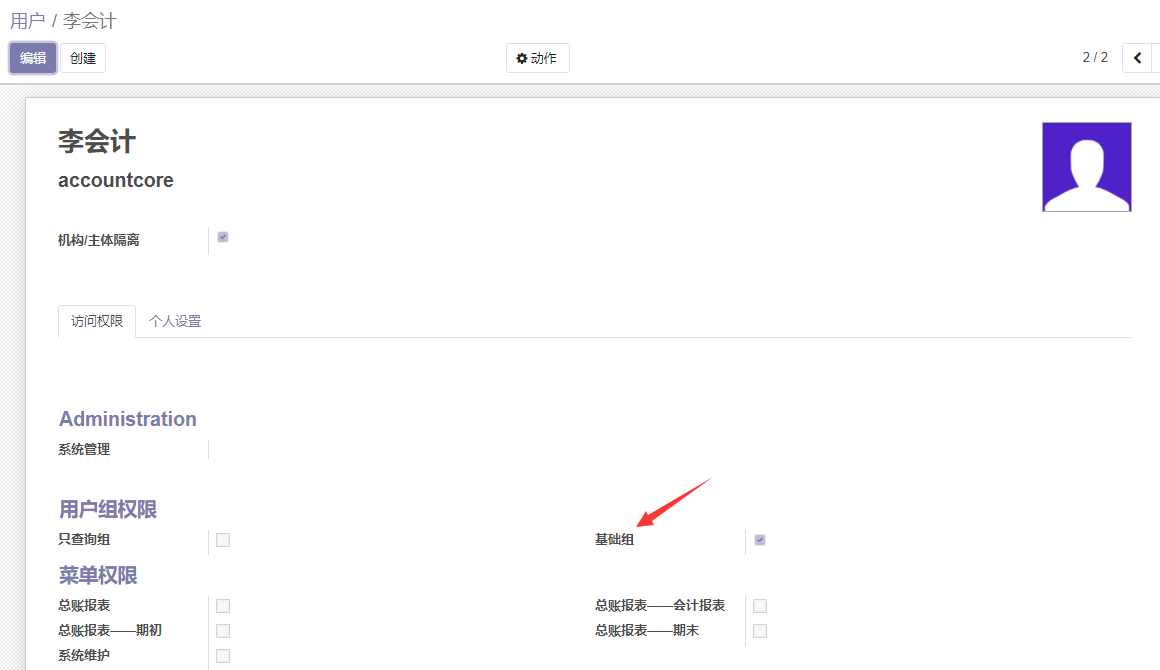The width and height of the screenshot is (1160, 670).
Task: Switch to 个人设置 tab
Action: click(175, 321)
